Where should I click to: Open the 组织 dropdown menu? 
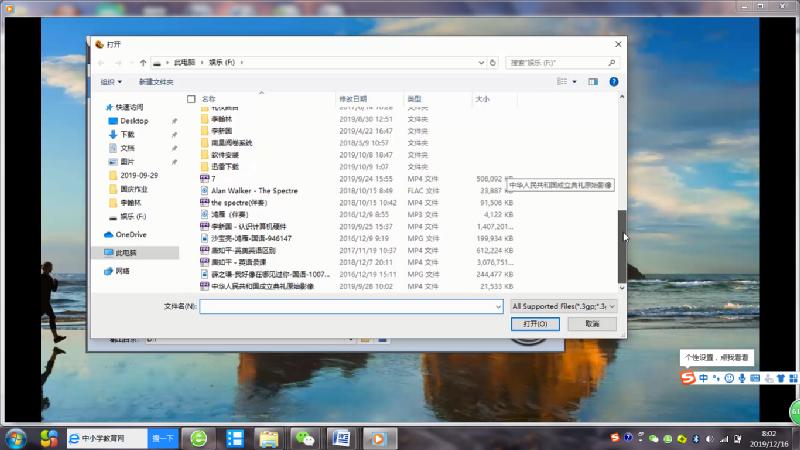coord(111,81)
